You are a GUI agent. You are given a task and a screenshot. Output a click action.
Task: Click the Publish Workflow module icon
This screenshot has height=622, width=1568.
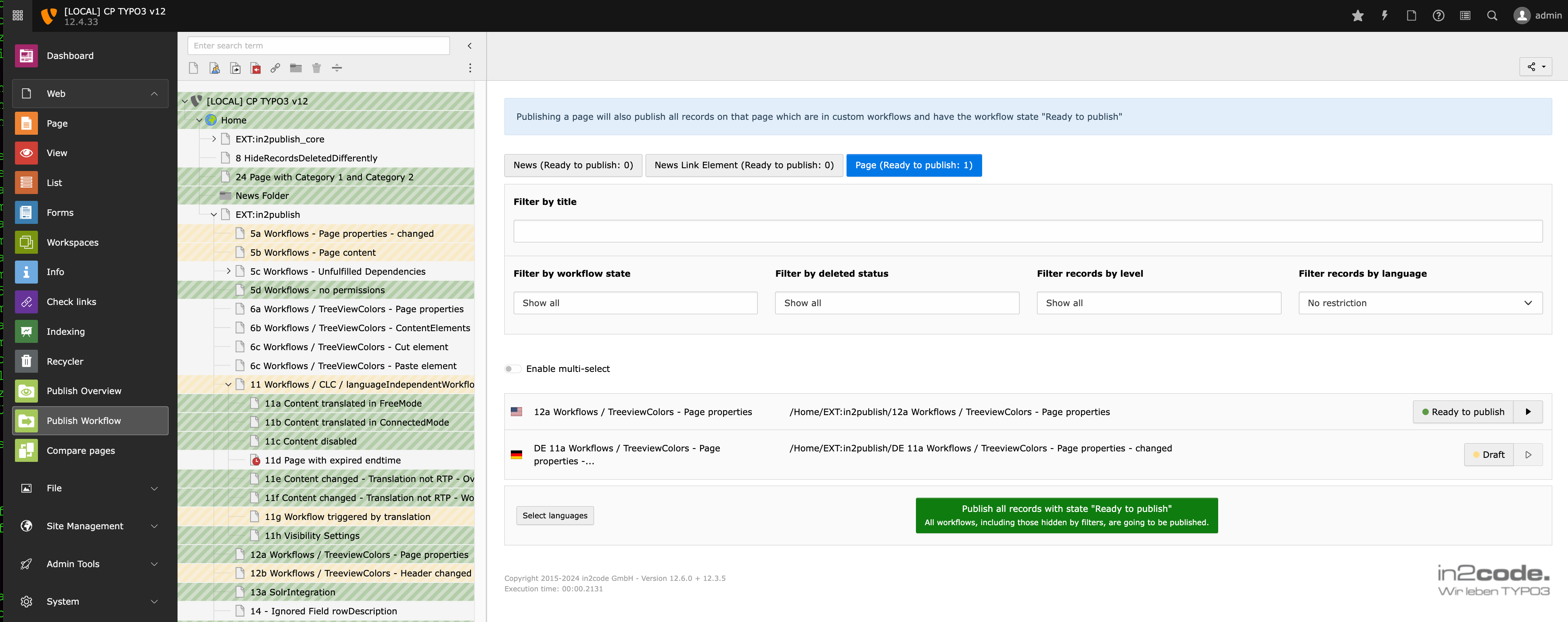click(26, 421)
